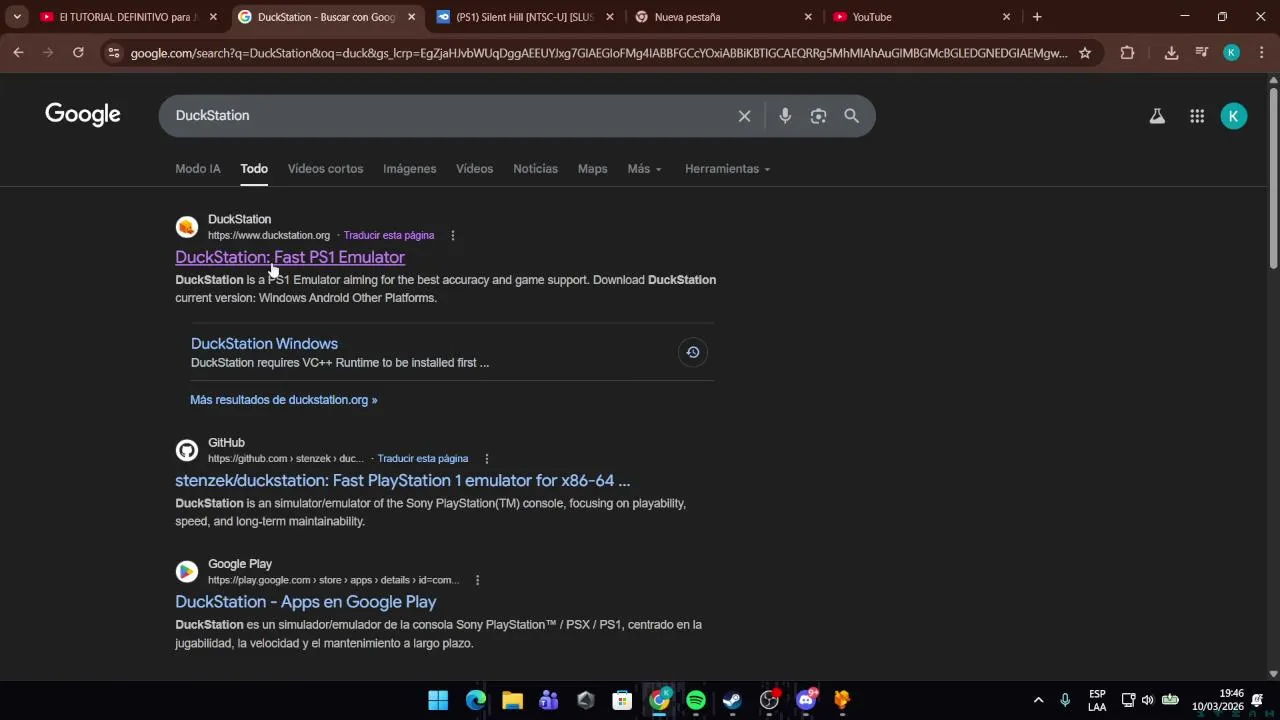This screenshot has height=720, width=1280.
Task: Open Spotify from the taskbar
Action: 696,700
